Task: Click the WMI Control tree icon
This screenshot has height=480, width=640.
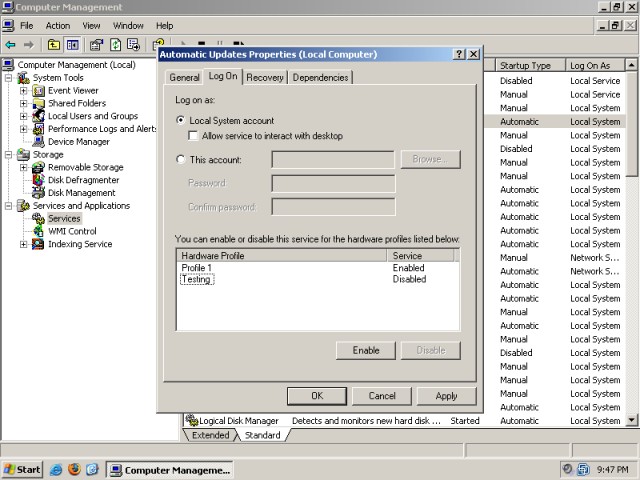Action: (x=38, y=231)
